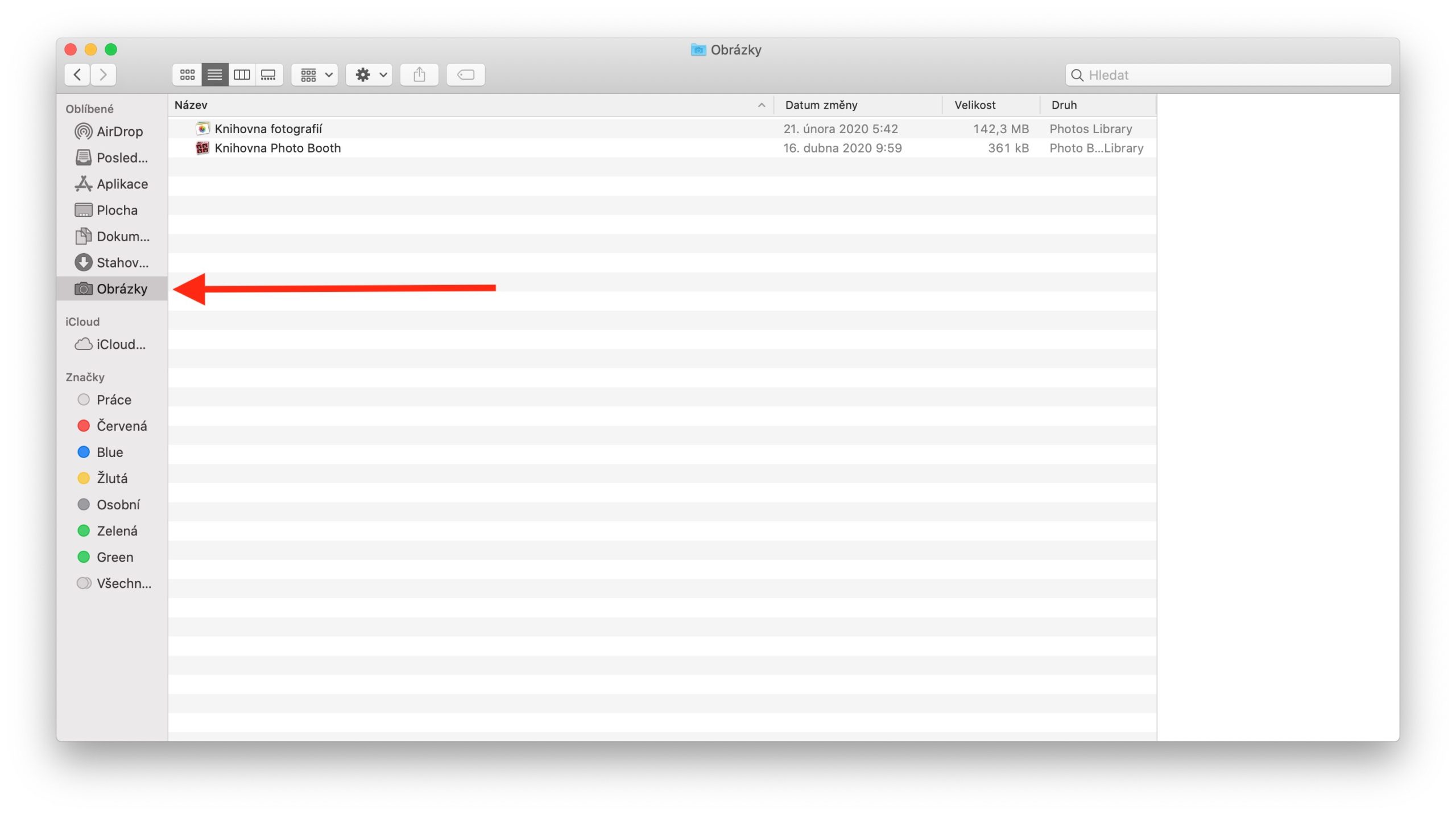
Task: Select the Červená red tag
Action: (x=121, y=426)
